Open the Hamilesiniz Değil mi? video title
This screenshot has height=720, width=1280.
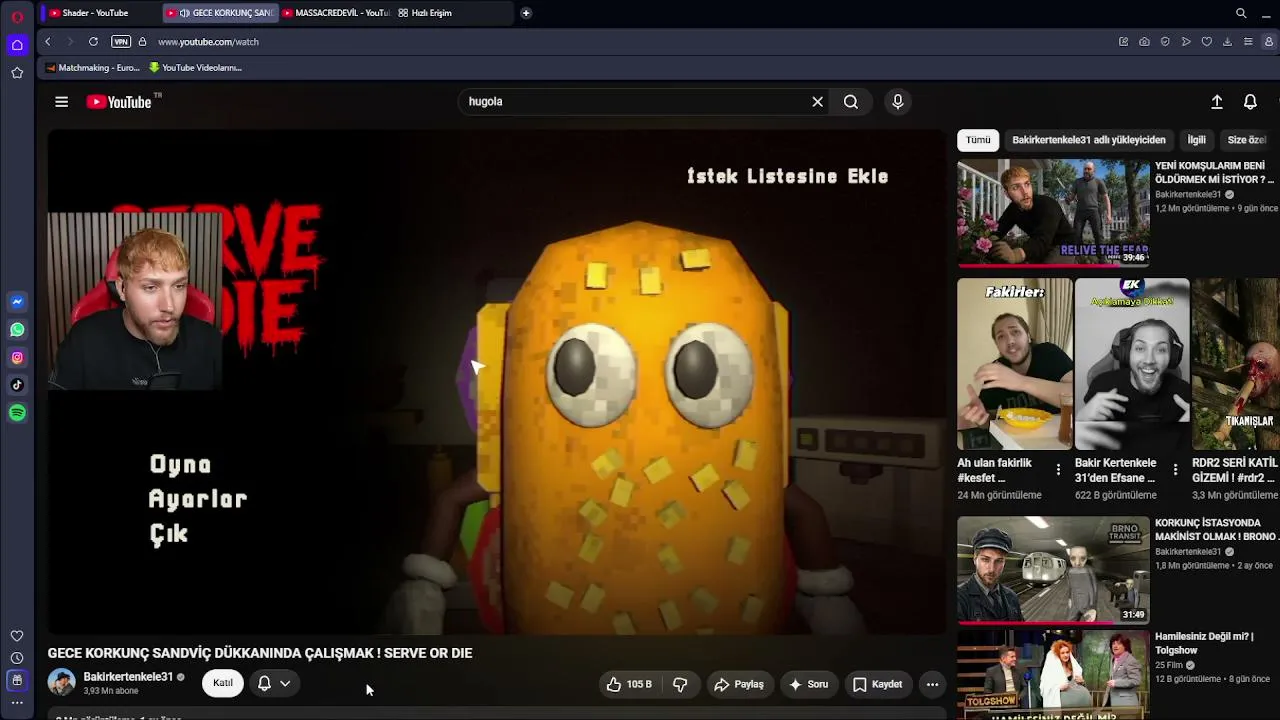(1204, 643)
